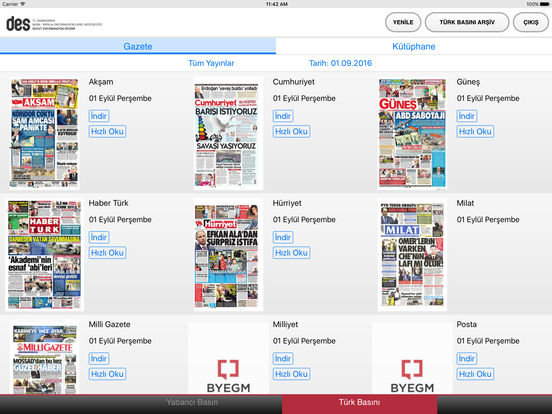Tap the Akşam newspaper title
This screenshot has height=414, width=552.
click(x=101, y=82)
